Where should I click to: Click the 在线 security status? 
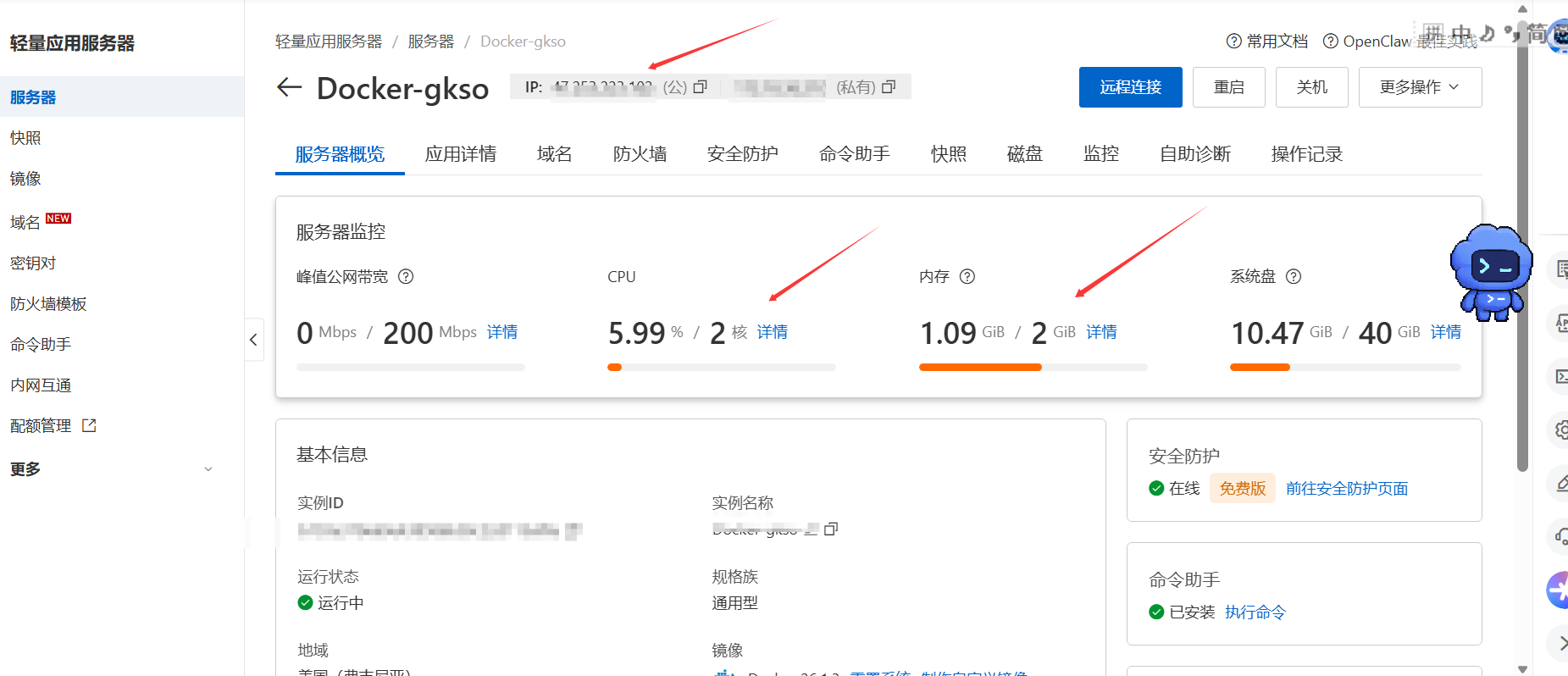[1175, 489]
